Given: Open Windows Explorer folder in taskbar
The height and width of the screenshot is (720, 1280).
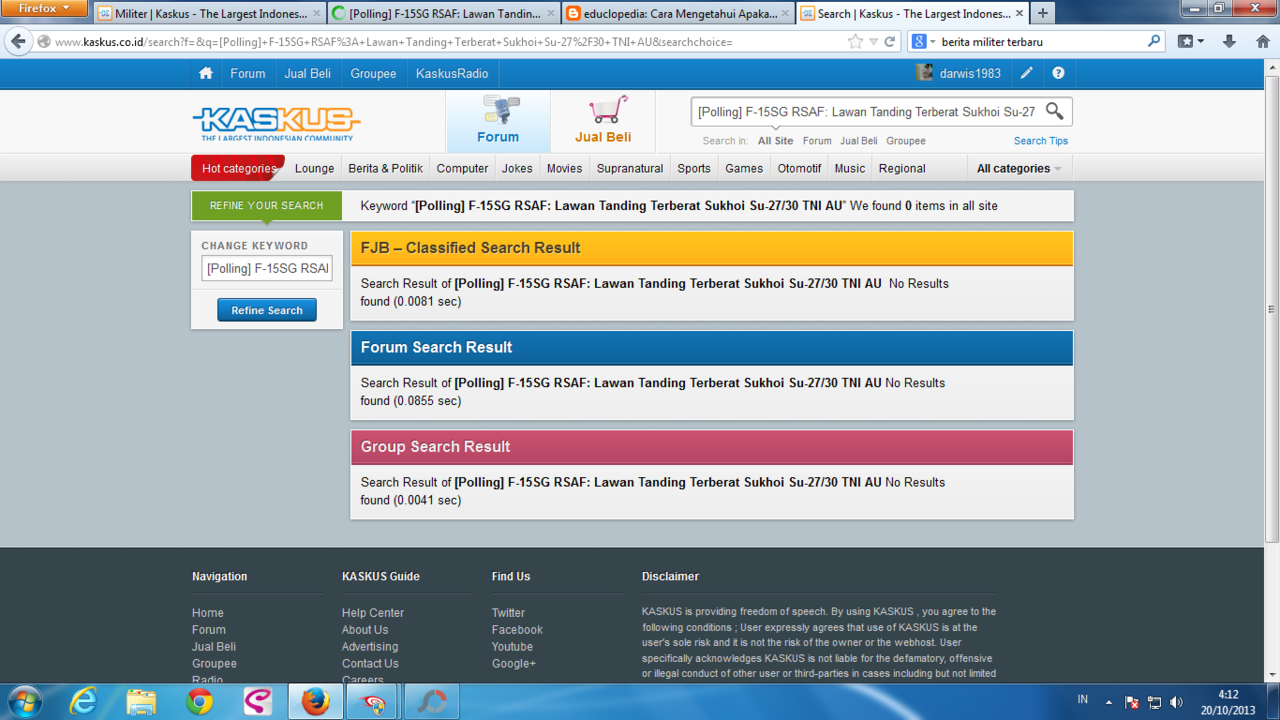Looking at the screenshot, I should point(141,701).
